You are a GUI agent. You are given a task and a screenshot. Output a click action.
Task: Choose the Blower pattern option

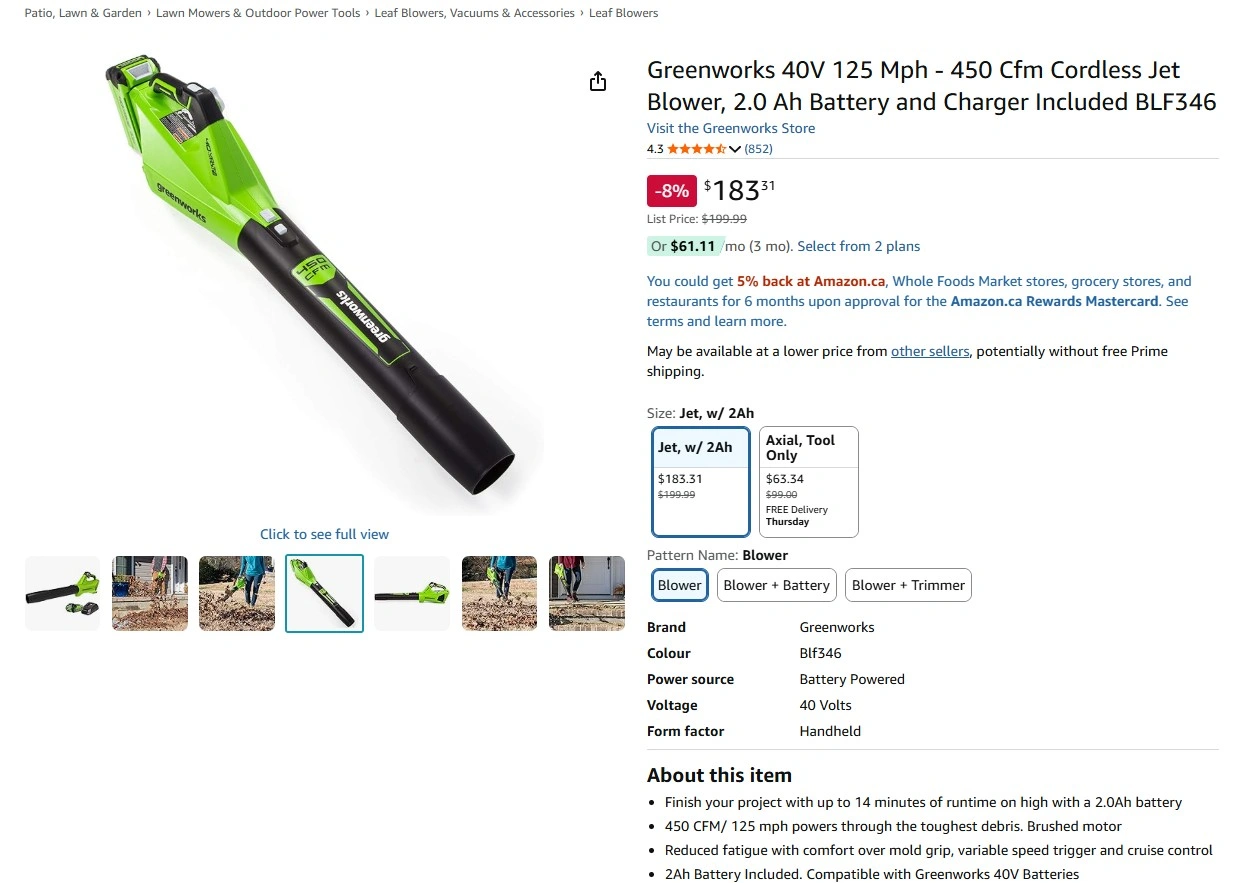click(x=680, y=585)
